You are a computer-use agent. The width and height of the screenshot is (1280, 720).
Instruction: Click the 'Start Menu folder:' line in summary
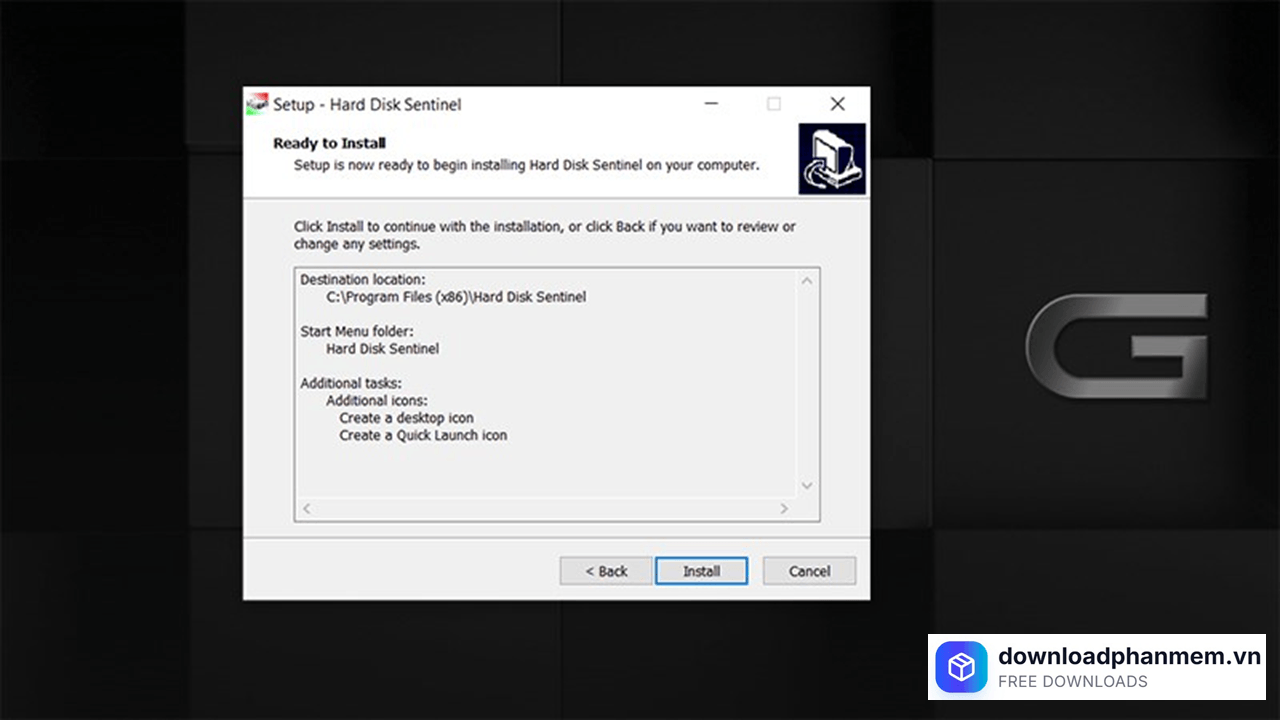357,331
